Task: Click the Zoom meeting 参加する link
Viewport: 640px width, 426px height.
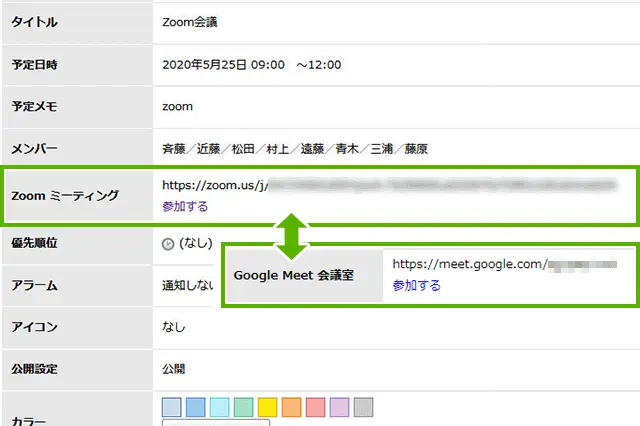Action: (185, 207)
